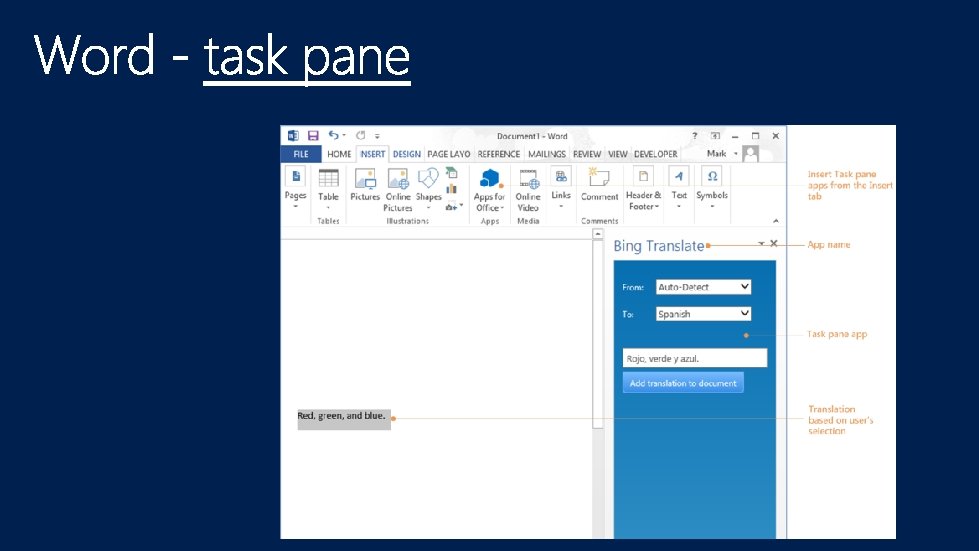This screenshot has width=979, height=551.
Task: Collapse the ribbon with the caret arrow
Action: click(x=775, y=221)
